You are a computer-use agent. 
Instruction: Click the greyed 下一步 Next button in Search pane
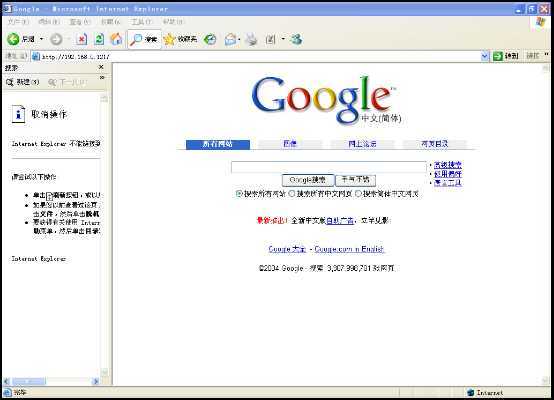pyautogui.click(x=67, y=82)
